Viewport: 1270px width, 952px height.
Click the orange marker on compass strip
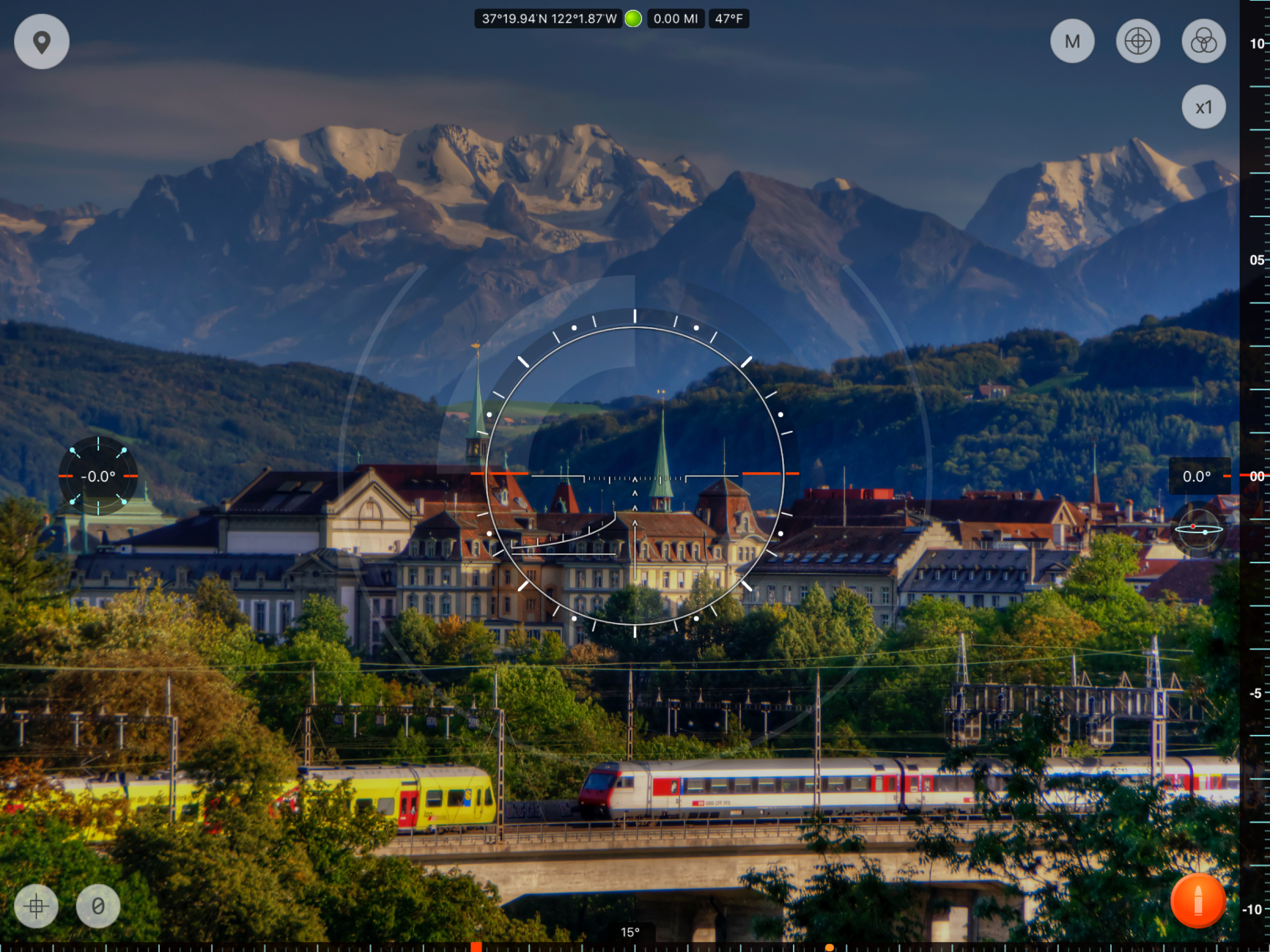[x=476, y=946]
